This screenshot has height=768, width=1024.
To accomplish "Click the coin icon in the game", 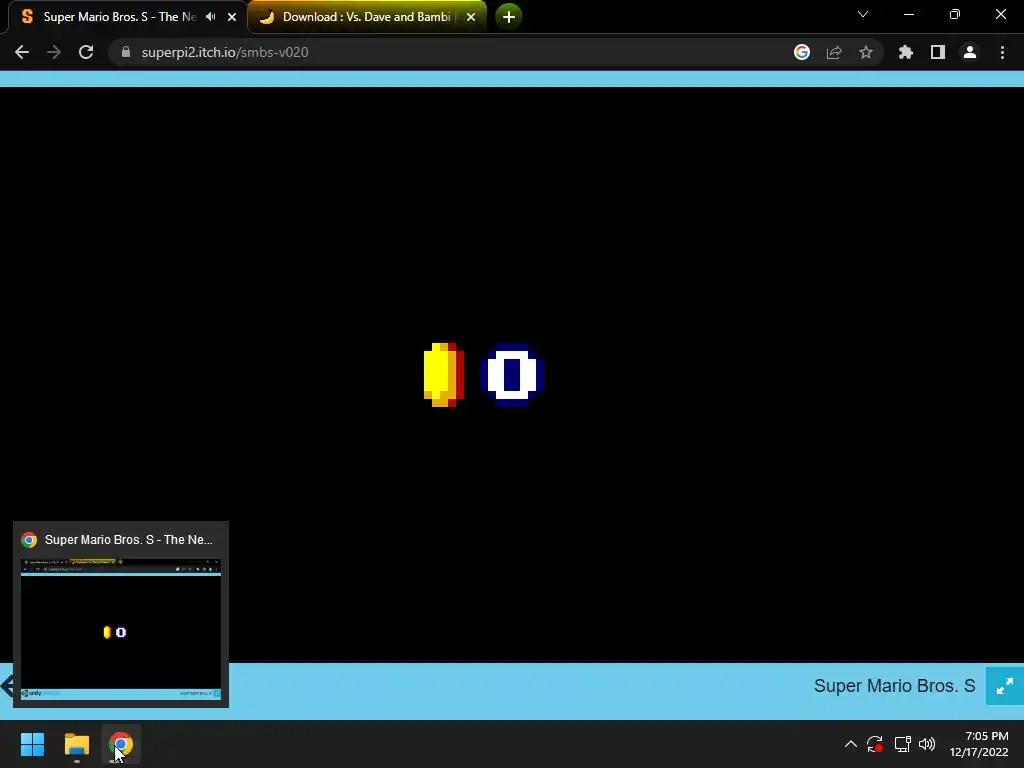I will pyautogui.click(x=444, y=375).
